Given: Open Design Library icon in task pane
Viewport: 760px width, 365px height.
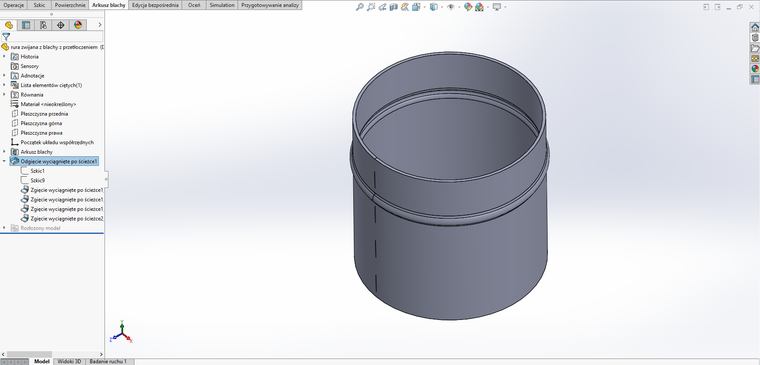Looking at the screenshot, I should (755, 37).
